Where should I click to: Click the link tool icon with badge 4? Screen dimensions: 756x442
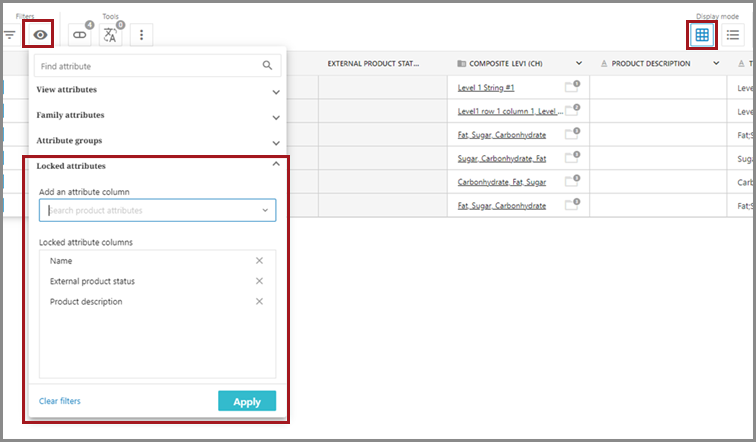point(79,35)
